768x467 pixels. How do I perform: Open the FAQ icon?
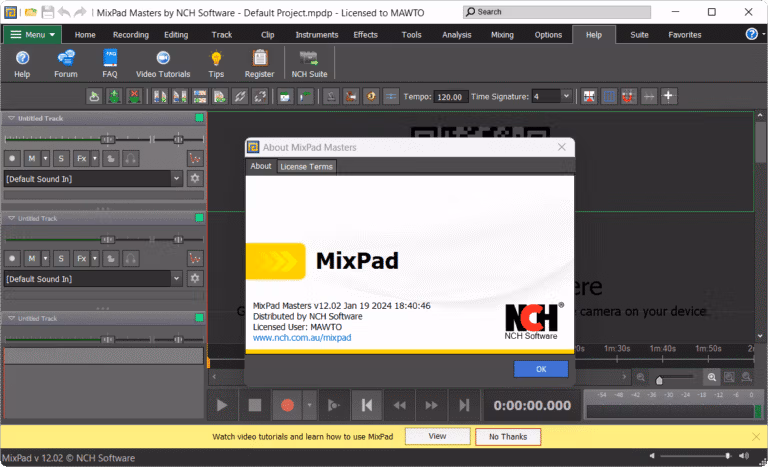[110, 64]
